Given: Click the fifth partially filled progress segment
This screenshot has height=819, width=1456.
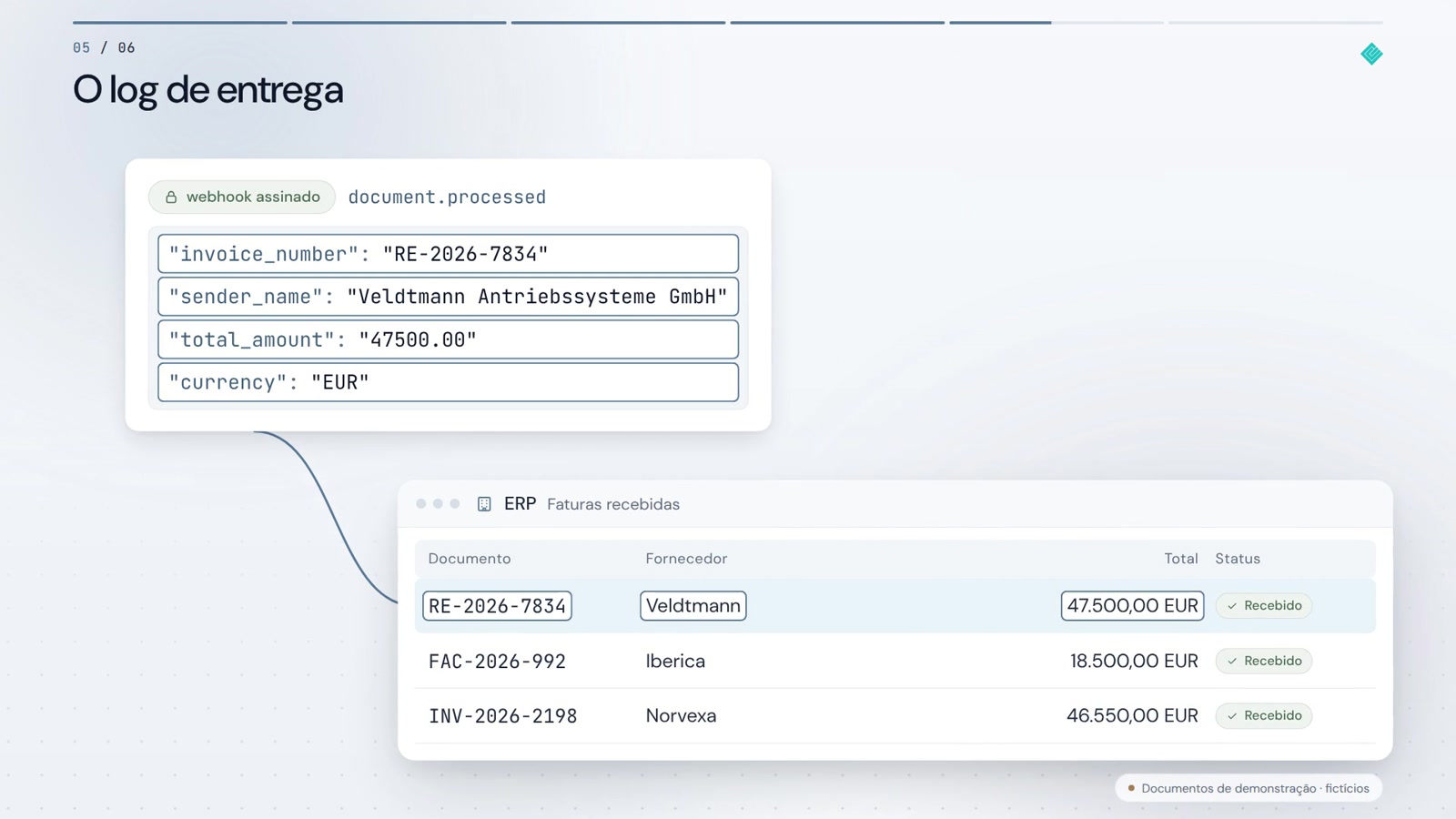Looking at the screenshot, I should coord(1057,22).
